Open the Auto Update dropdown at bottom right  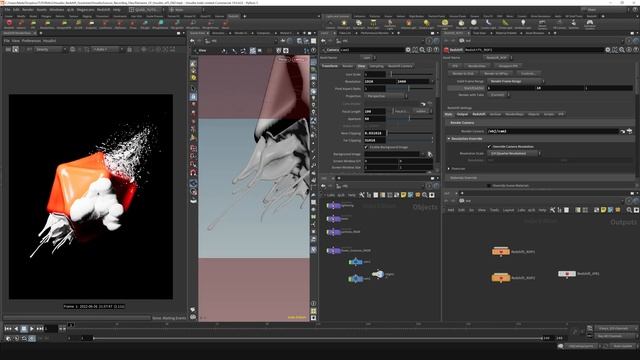(x=623, y=346)
